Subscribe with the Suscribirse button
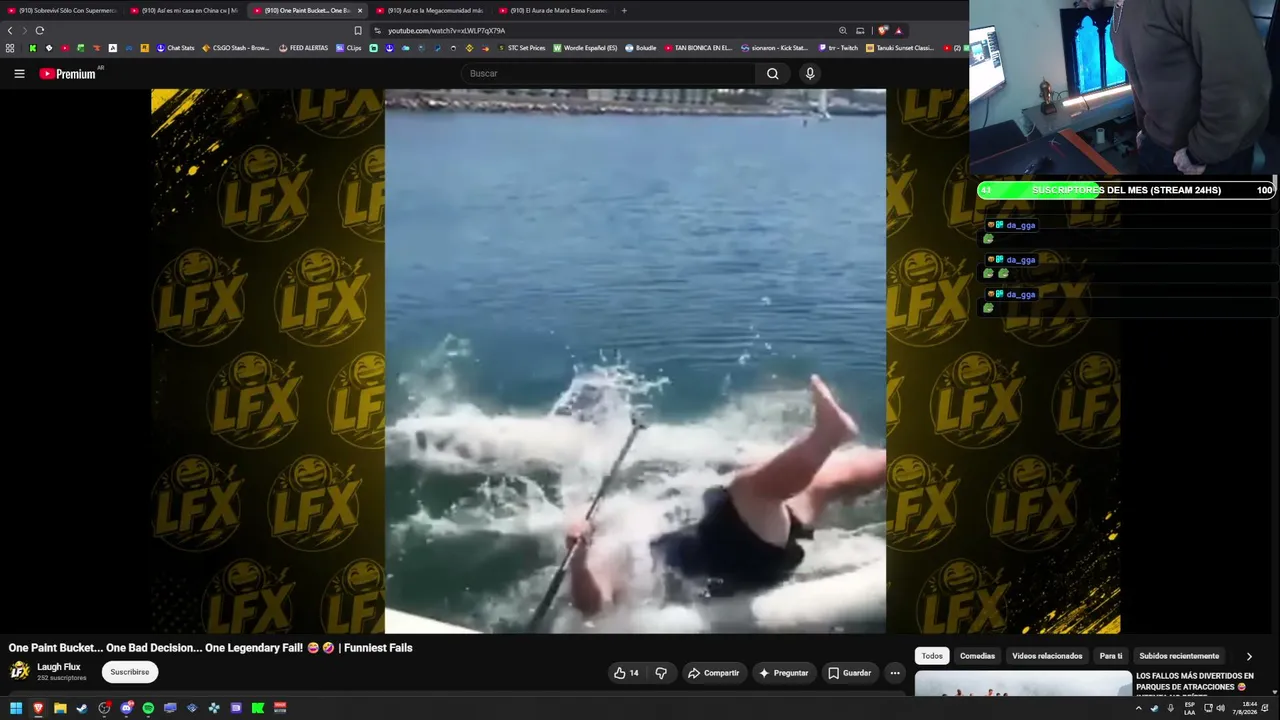Screen dimensions: 1280x720 point(130,672)
